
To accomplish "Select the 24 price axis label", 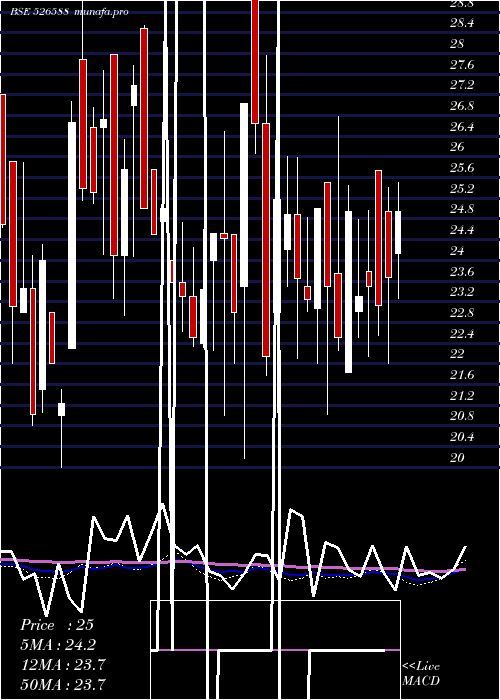I will tap(457, 250).
